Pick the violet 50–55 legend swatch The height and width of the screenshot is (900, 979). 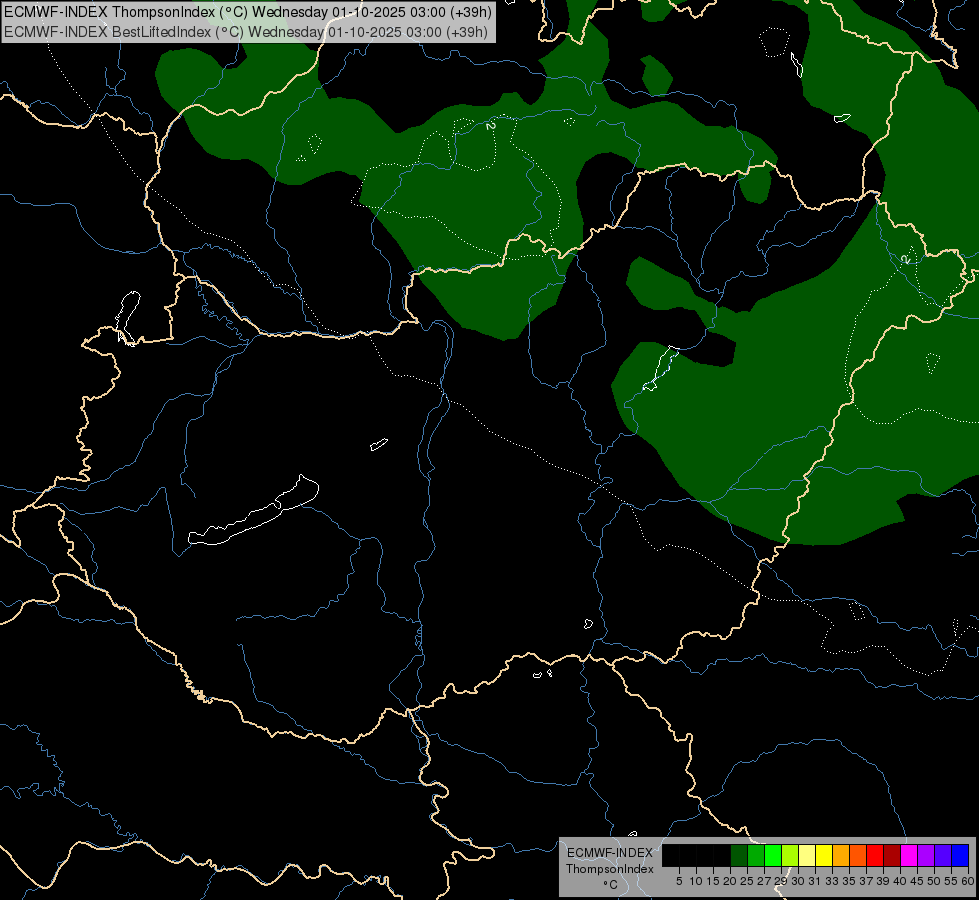[943, 855]
